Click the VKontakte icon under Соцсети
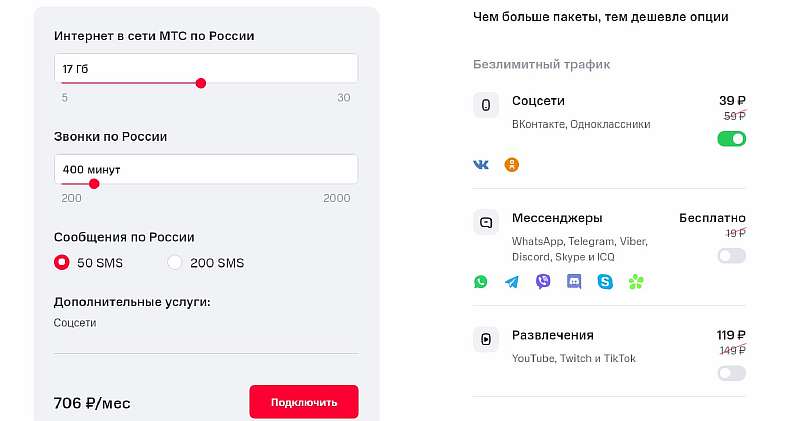 click(481, 165)
